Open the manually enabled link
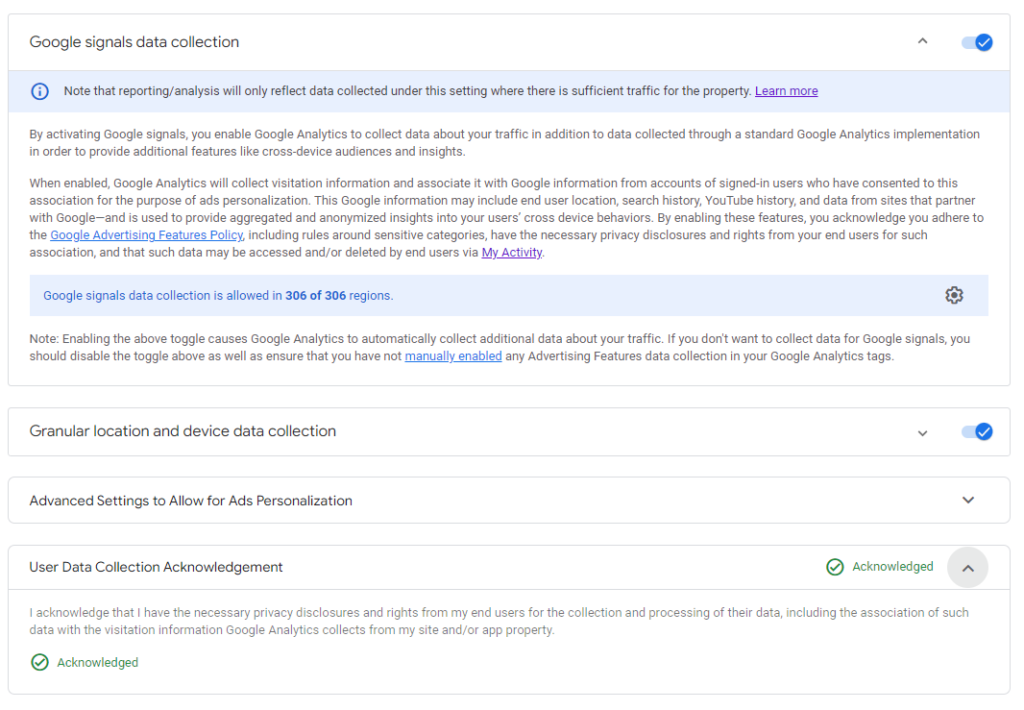 (453, 356)
